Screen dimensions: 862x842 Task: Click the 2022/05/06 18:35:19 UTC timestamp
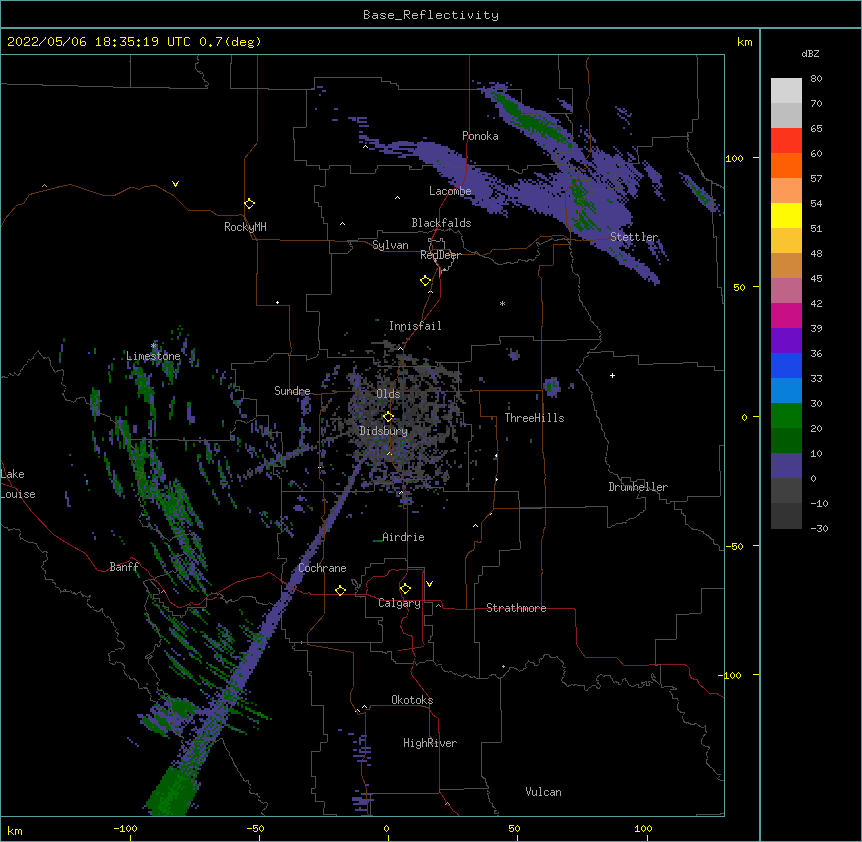tap(99, 42)
